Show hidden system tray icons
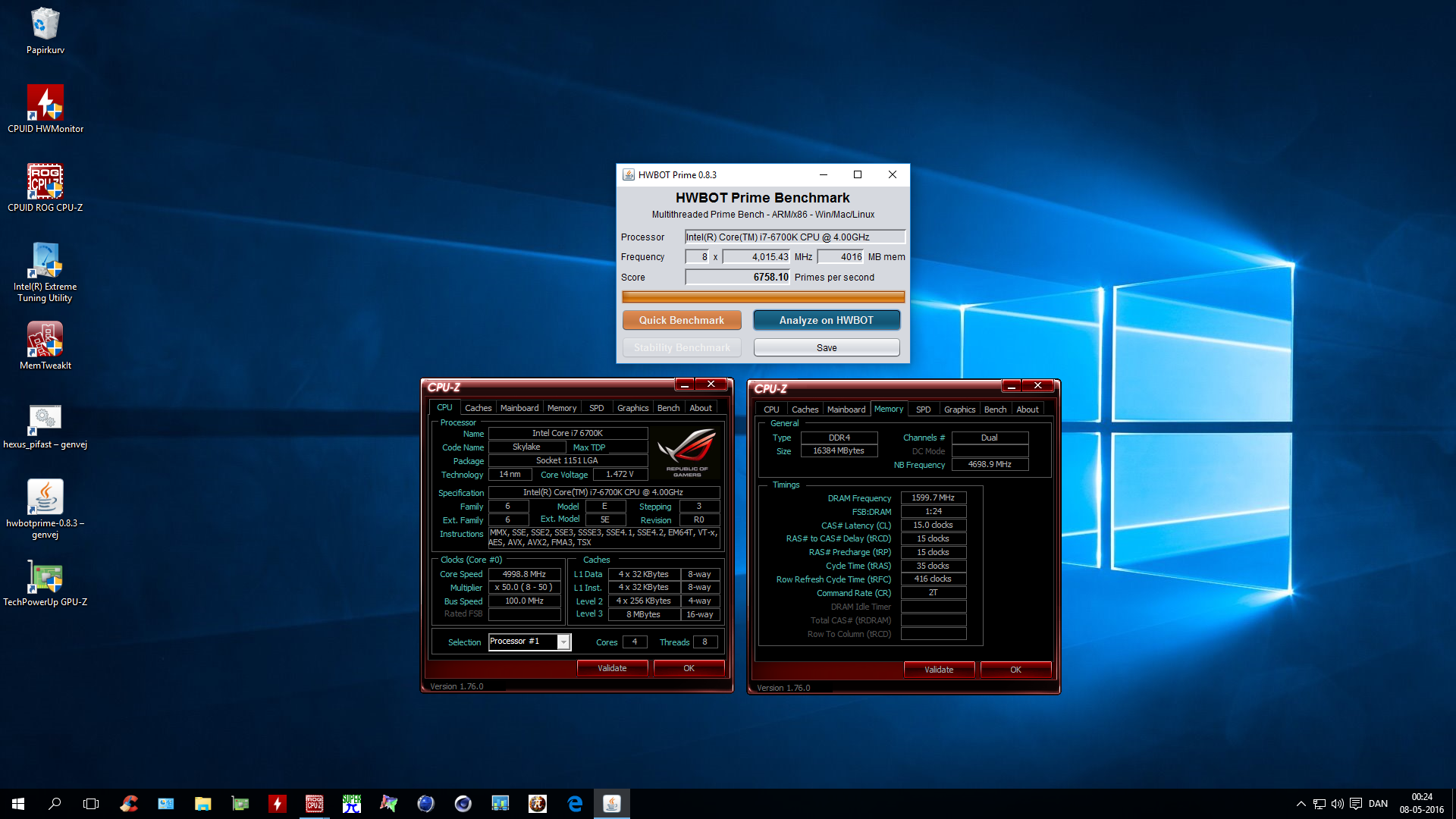1456x819 pixels. coord(1301,804)
